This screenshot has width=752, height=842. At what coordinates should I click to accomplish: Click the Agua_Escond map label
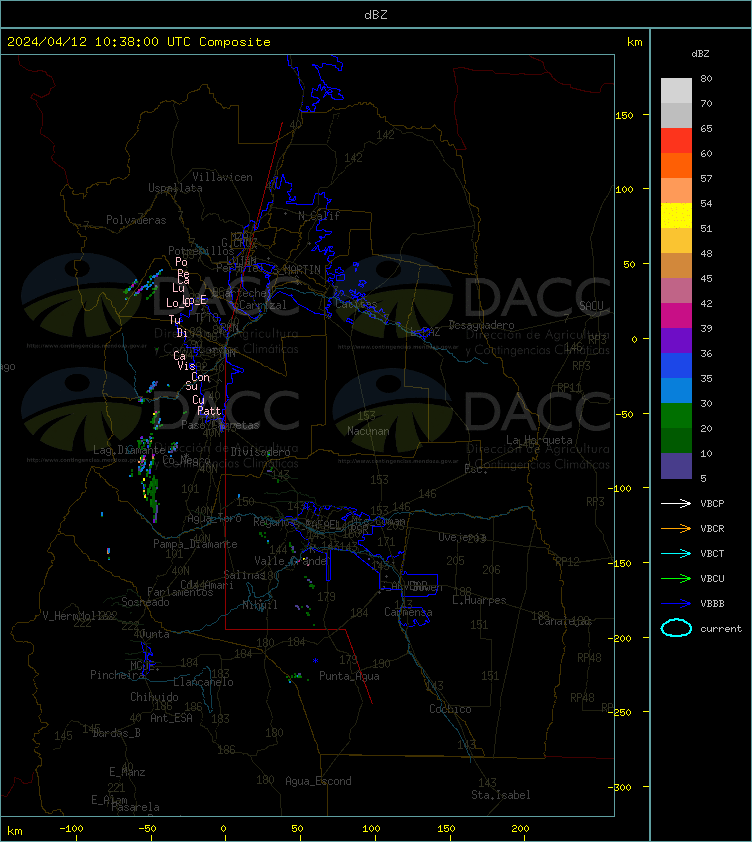tap(318, 781)
